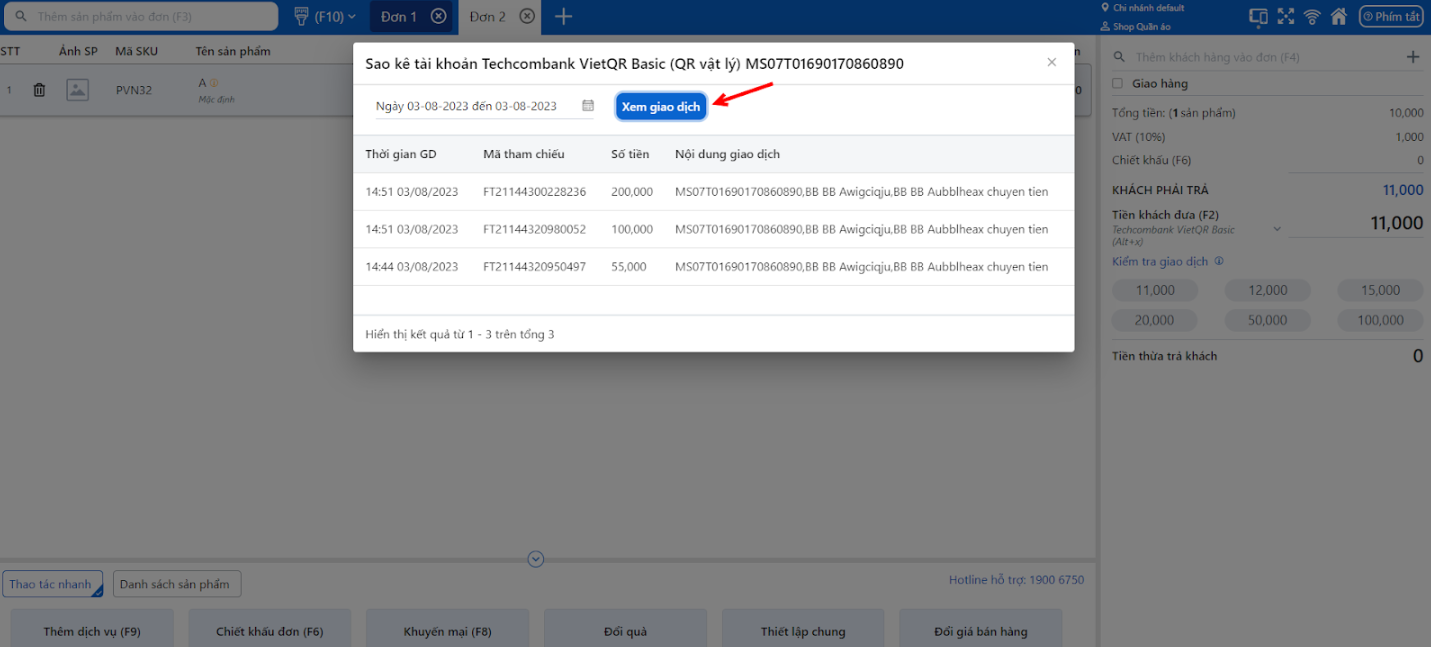Click the Nội dung giao dịch column header
The height and width of the screenshot is (647, 1431).
[x=727, y=154]
